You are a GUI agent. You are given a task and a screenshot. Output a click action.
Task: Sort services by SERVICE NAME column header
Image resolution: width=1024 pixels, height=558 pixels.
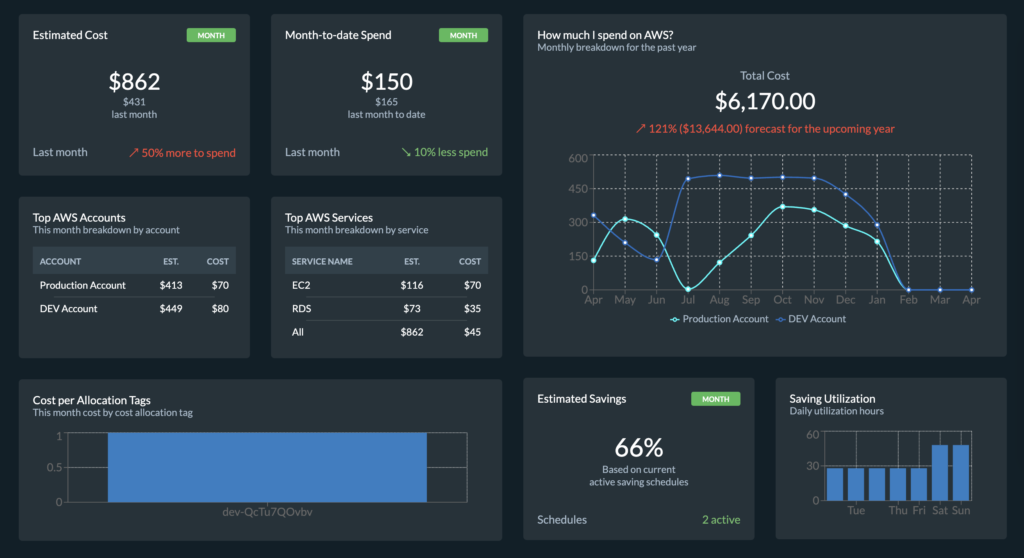[x=322, y=261]
